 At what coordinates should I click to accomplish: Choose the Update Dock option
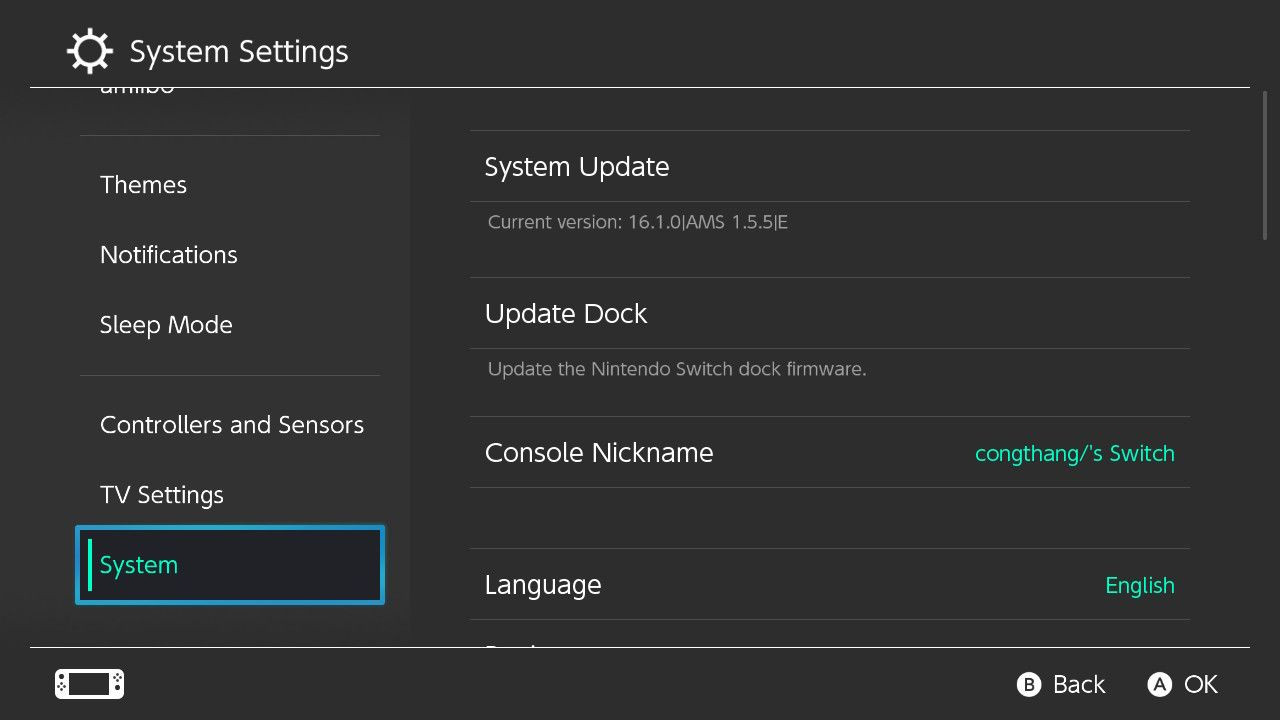566,314
